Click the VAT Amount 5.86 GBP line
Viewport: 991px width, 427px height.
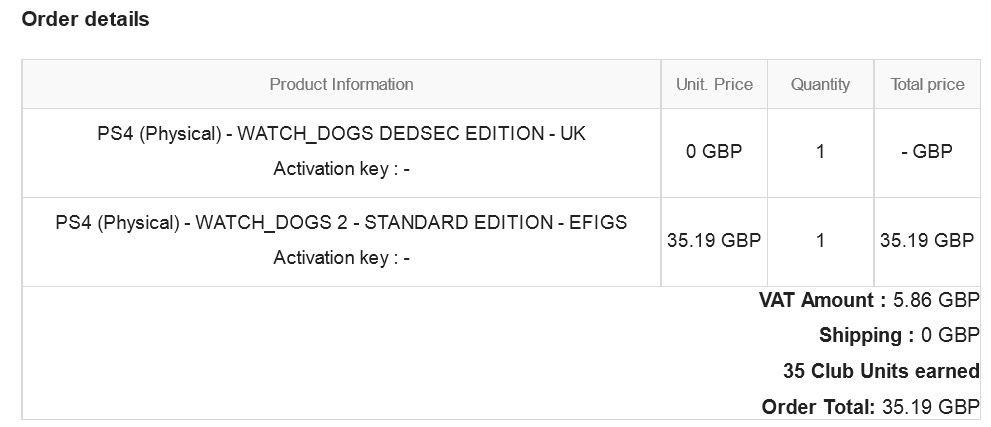869,300
